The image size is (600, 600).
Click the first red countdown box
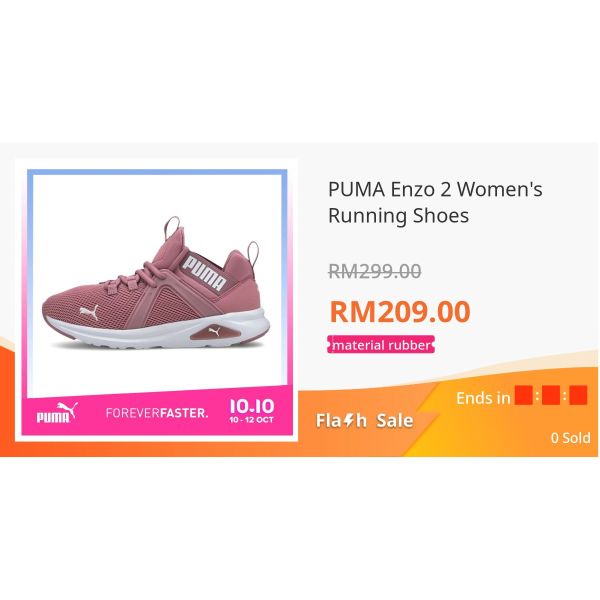[523, 395]
